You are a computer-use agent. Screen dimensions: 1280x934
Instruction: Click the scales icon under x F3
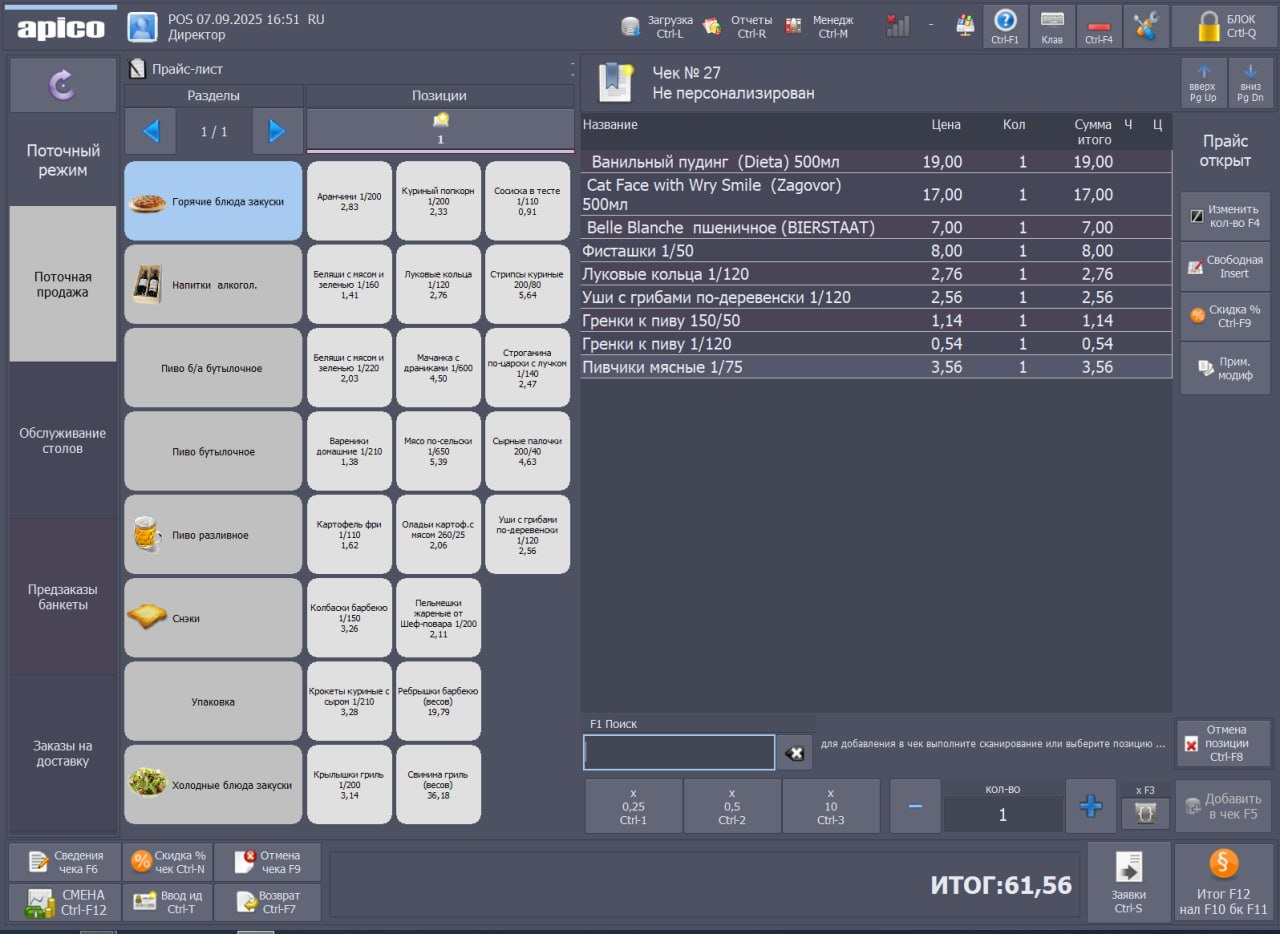point(1145,813)
